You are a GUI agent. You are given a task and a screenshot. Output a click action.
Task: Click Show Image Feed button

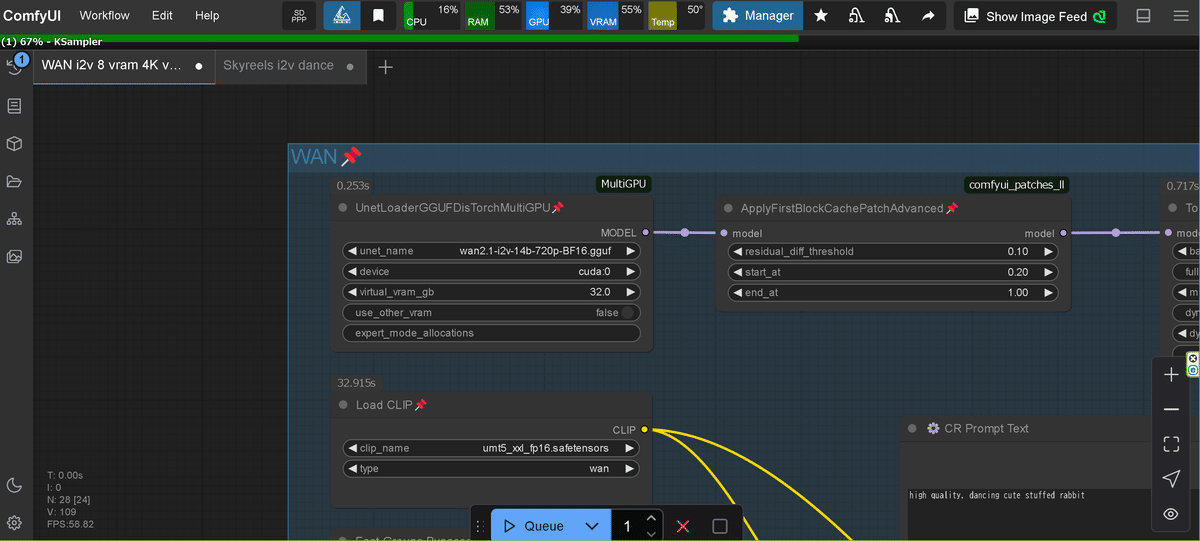[1035, 16]
